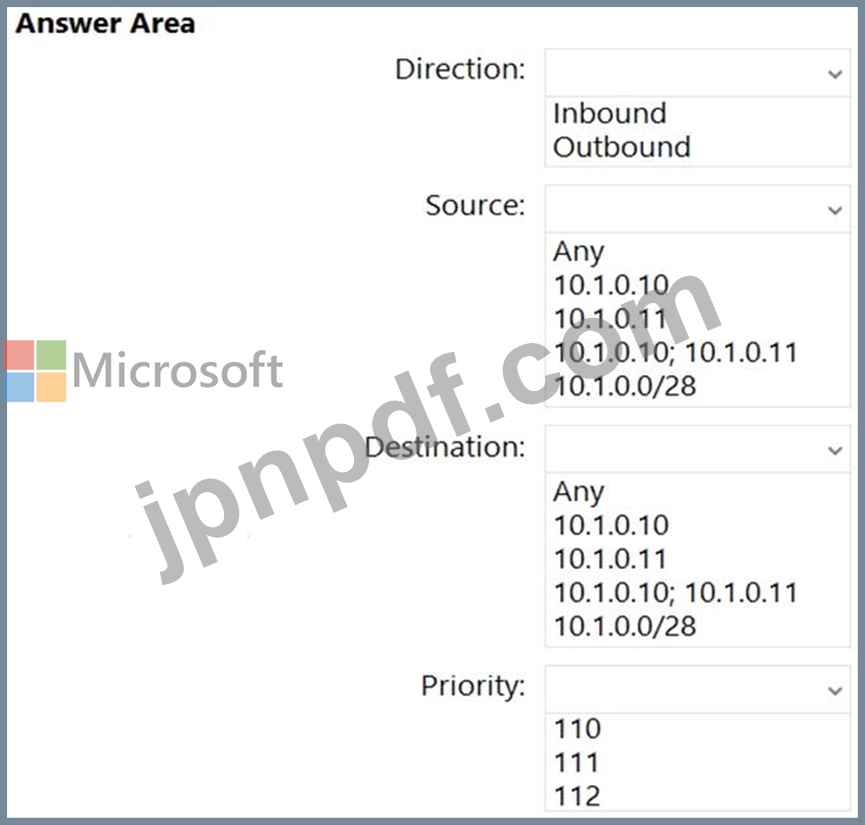Choose 10.1.0.11 under Source
The width and height of the screenshot is (865, 825).
point(610,319)
